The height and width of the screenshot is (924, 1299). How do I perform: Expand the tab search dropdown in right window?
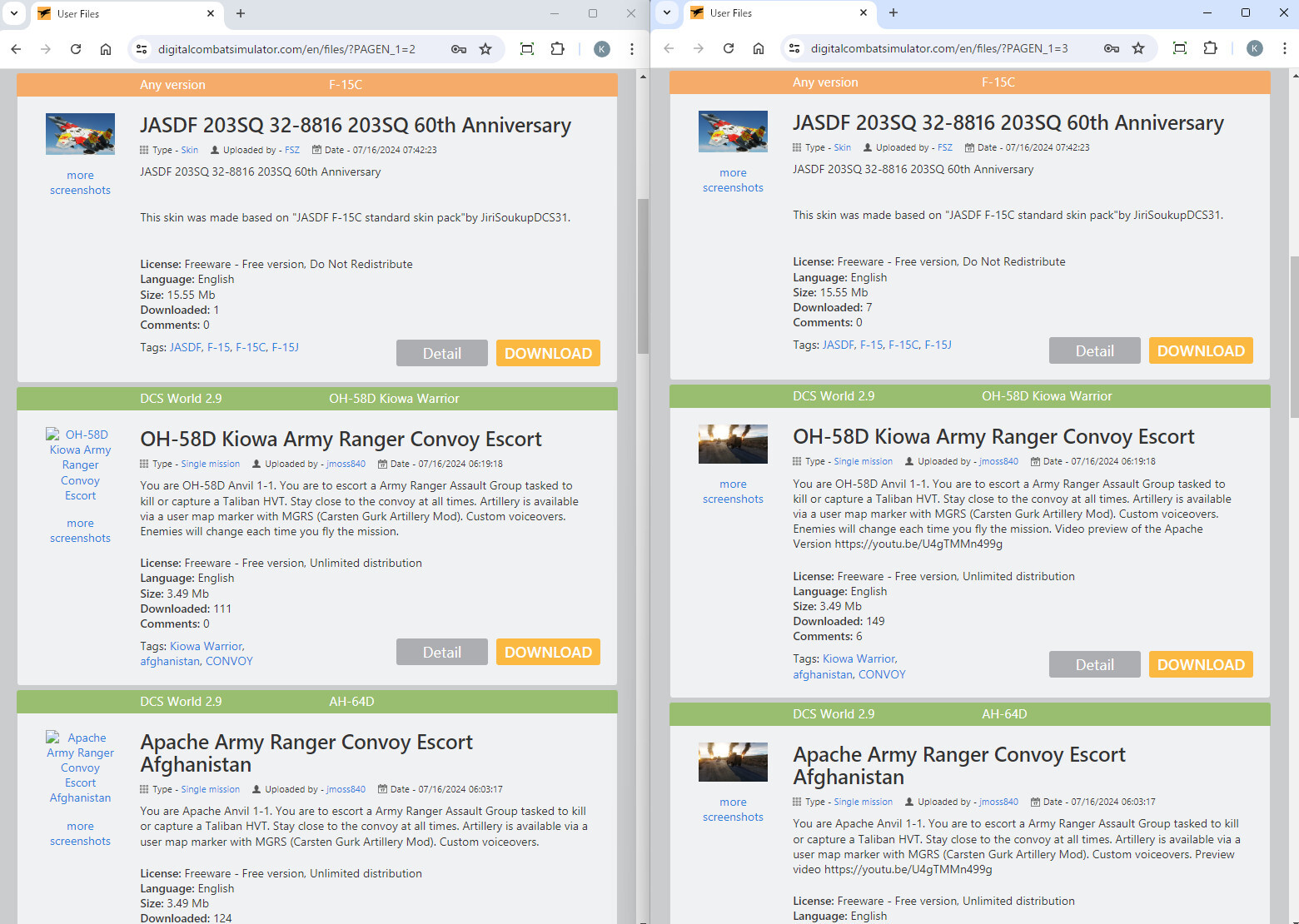point(667,12)
